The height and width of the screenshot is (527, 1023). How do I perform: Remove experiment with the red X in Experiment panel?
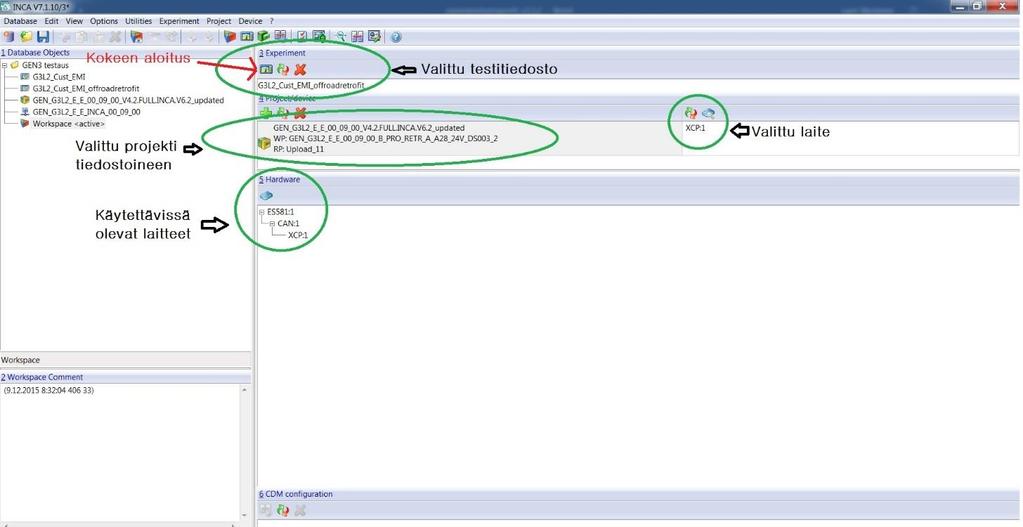(x=300, y=69)
